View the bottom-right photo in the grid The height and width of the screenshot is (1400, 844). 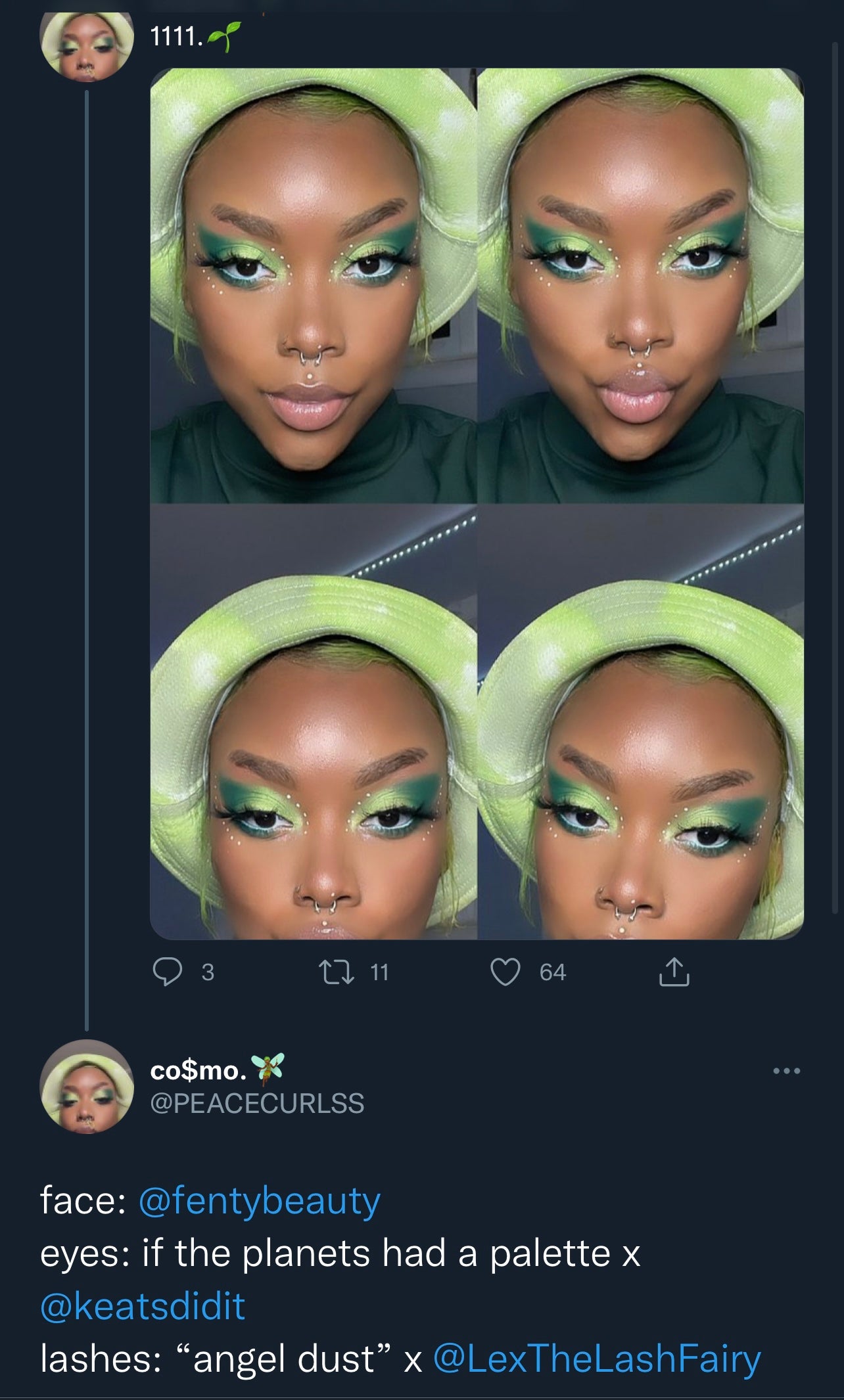point(641,723)
